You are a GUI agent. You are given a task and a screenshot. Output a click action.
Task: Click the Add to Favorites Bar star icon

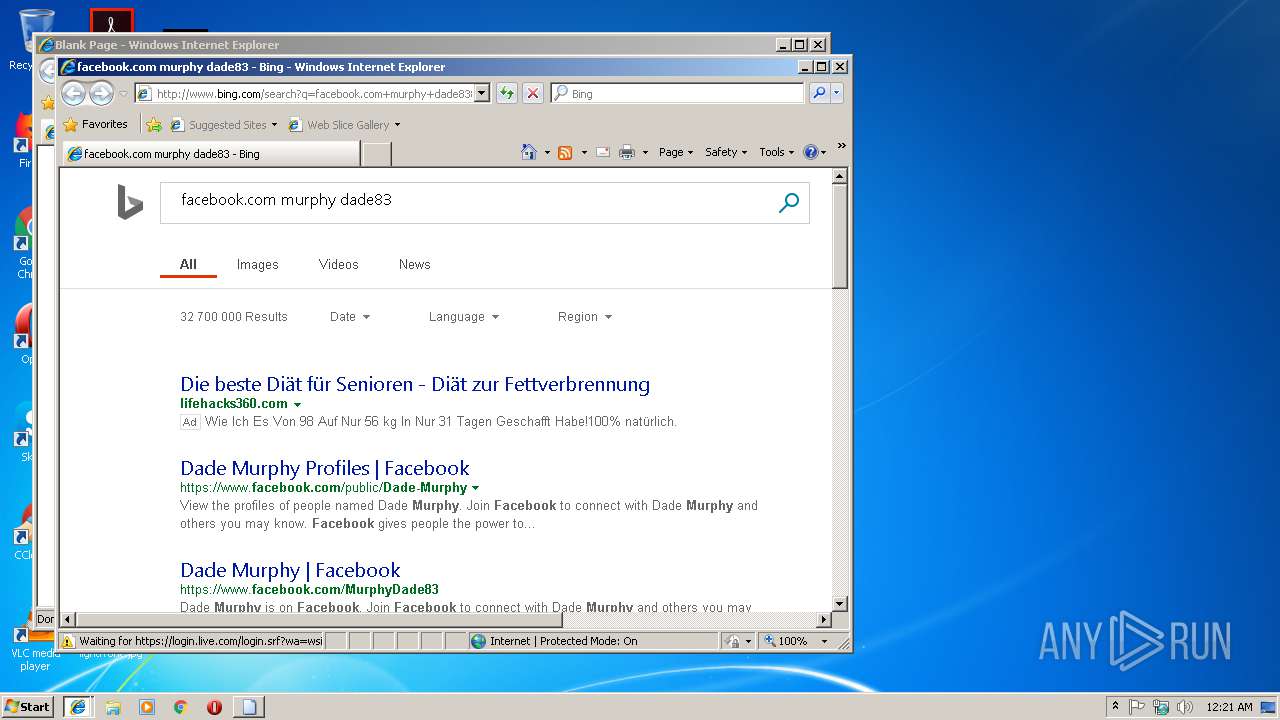[x=153, y=125]
